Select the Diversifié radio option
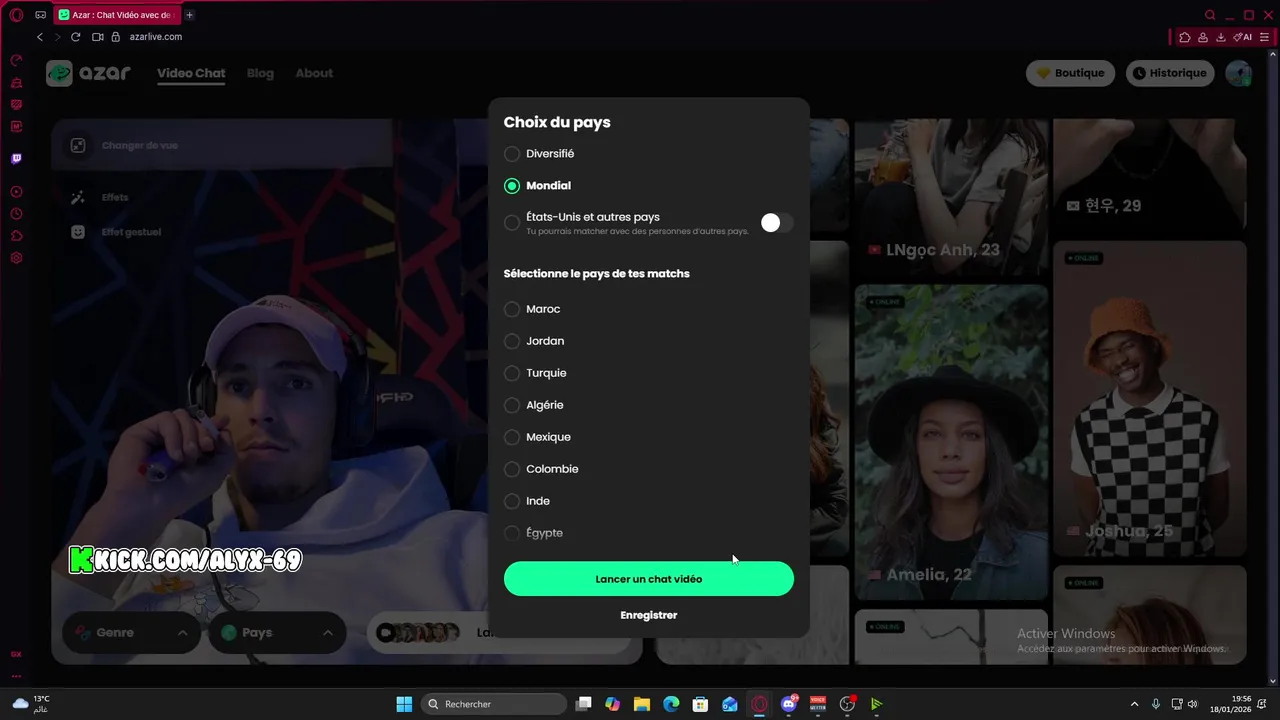 (512, 154)
